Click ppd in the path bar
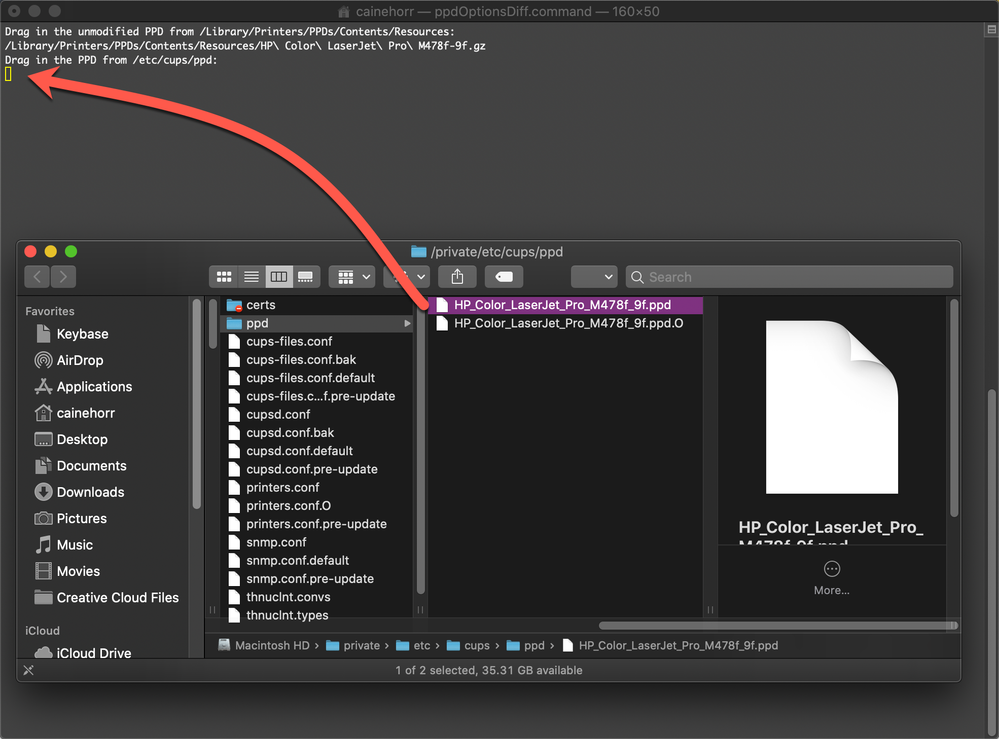The height and width of the screenshot is (739, 999). (526, 645)
